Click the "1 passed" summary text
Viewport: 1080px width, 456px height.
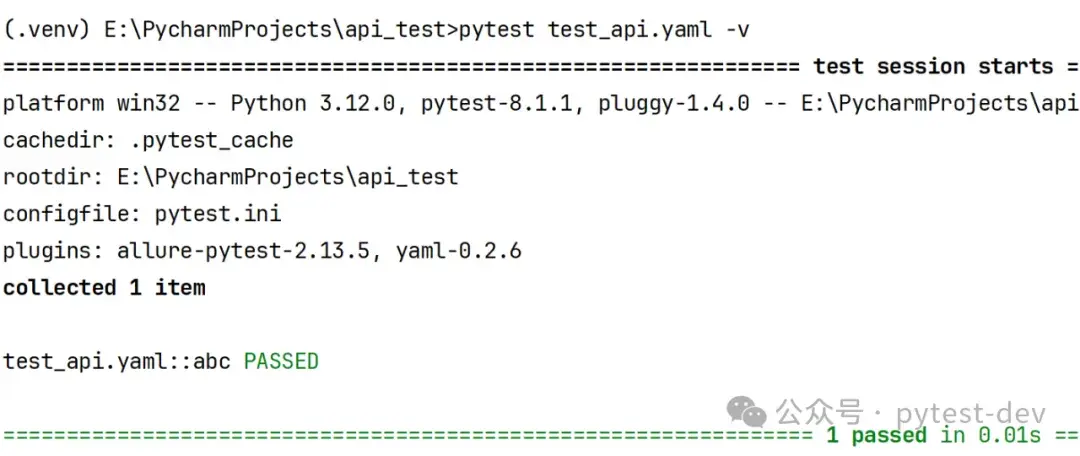876,435
